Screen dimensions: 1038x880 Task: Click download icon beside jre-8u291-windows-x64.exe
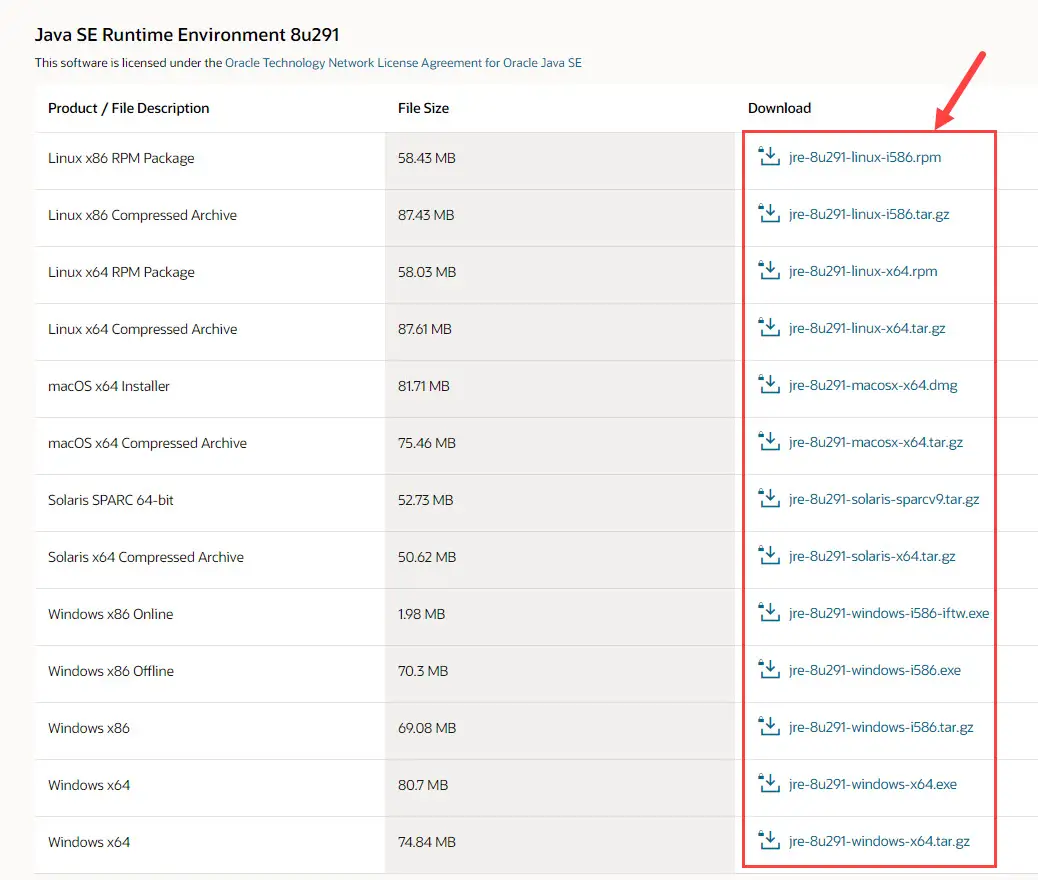[768, 783]
